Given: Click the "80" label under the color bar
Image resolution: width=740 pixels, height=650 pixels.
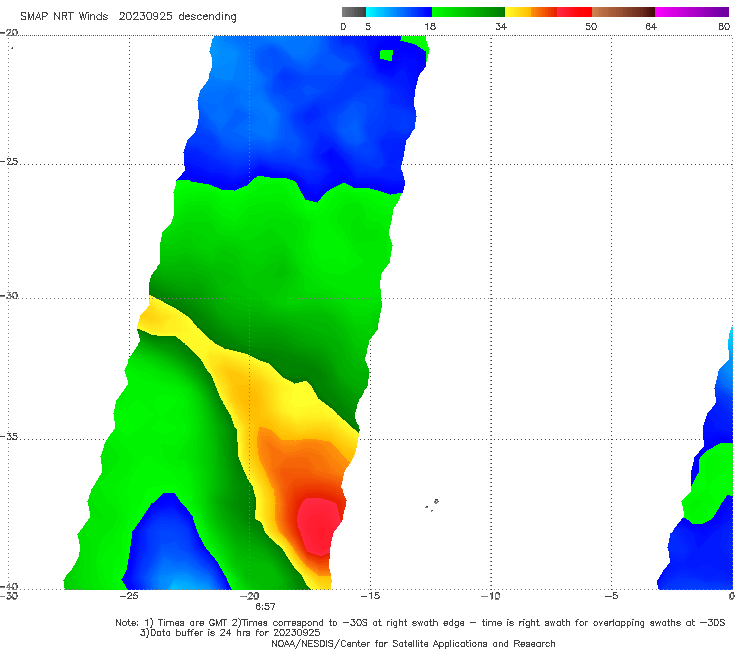Looking at the screenshot, I should pos(724,26).
